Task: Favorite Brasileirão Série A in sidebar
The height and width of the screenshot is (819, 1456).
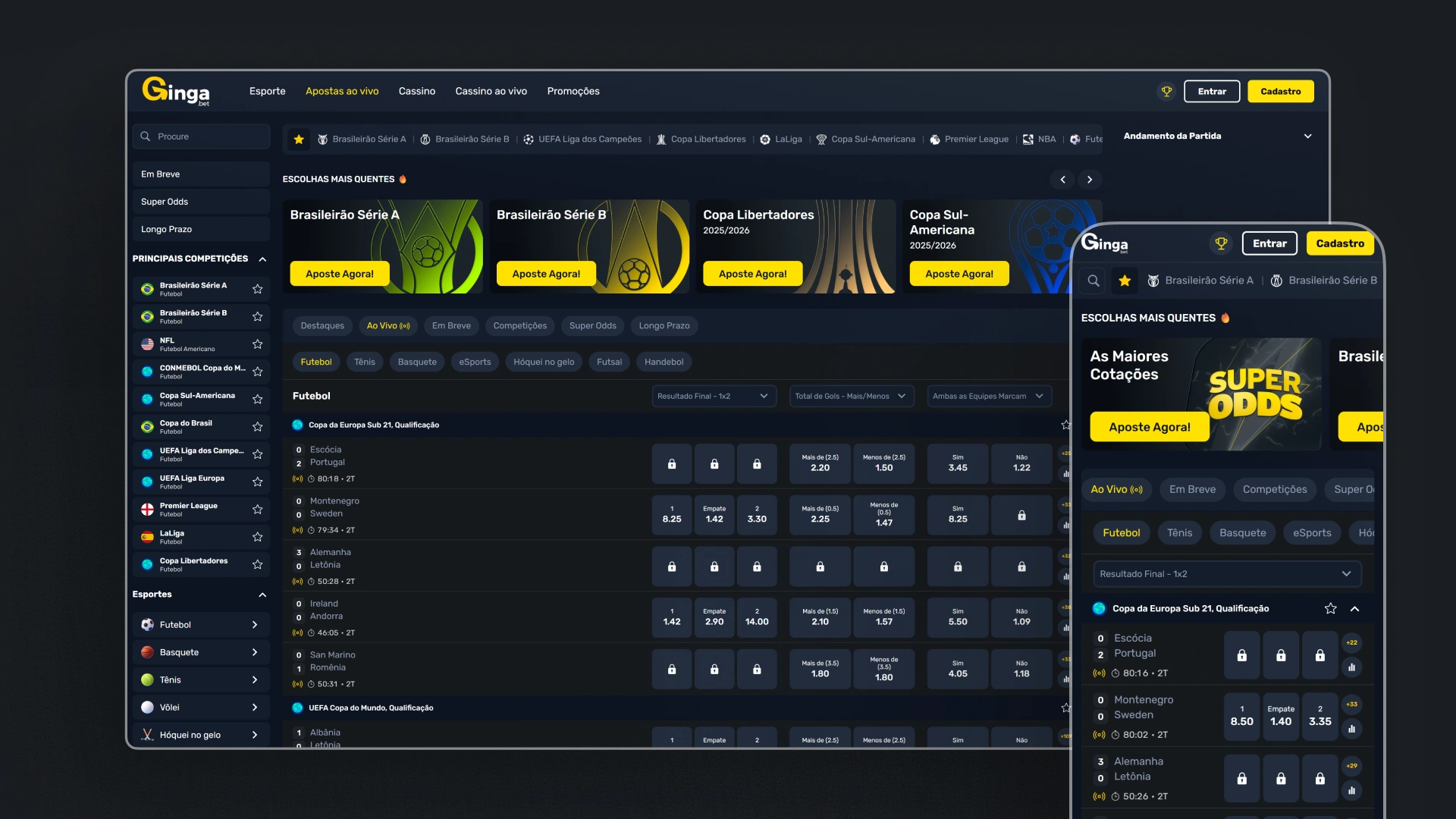Action: 258,289
